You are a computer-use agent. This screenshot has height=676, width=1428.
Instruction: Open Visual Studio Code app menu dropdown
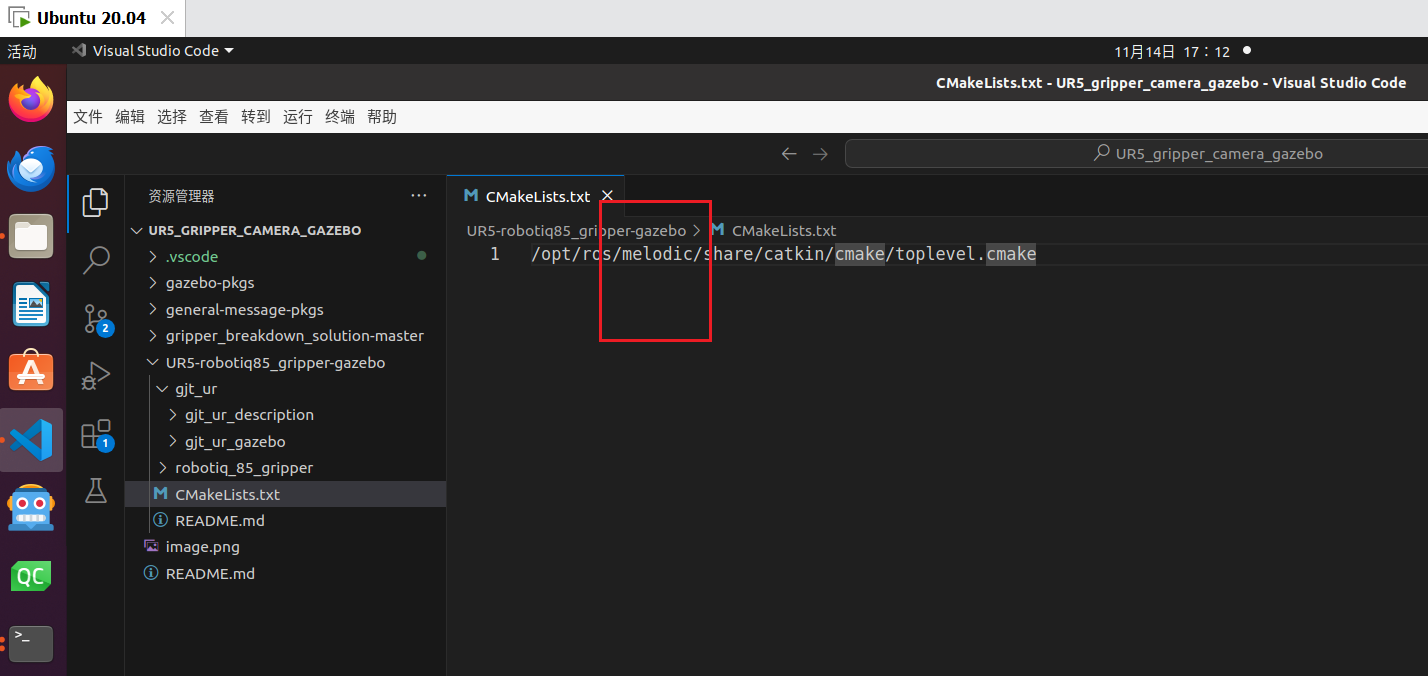[152, 51]
